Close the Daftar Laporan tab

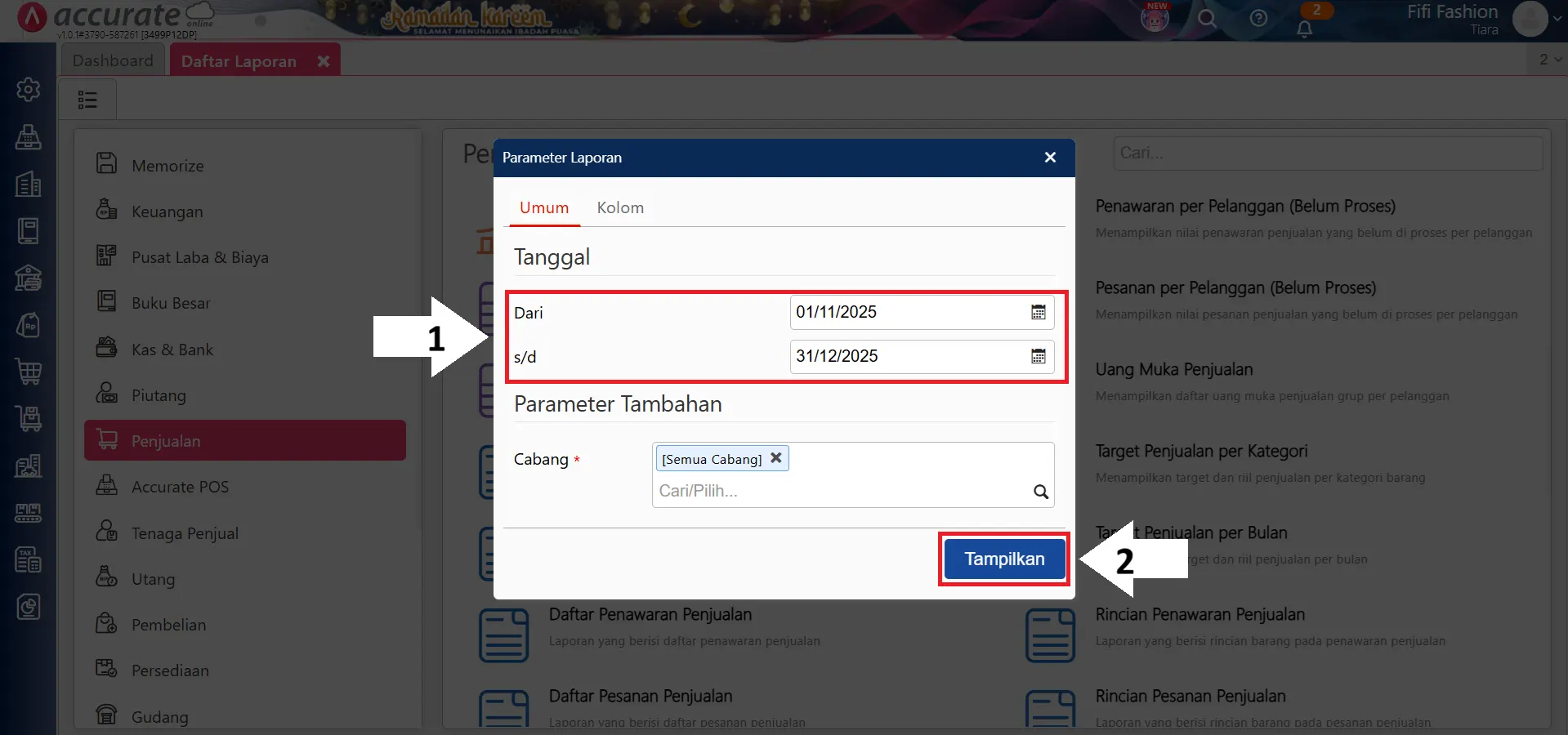(324, 61)
